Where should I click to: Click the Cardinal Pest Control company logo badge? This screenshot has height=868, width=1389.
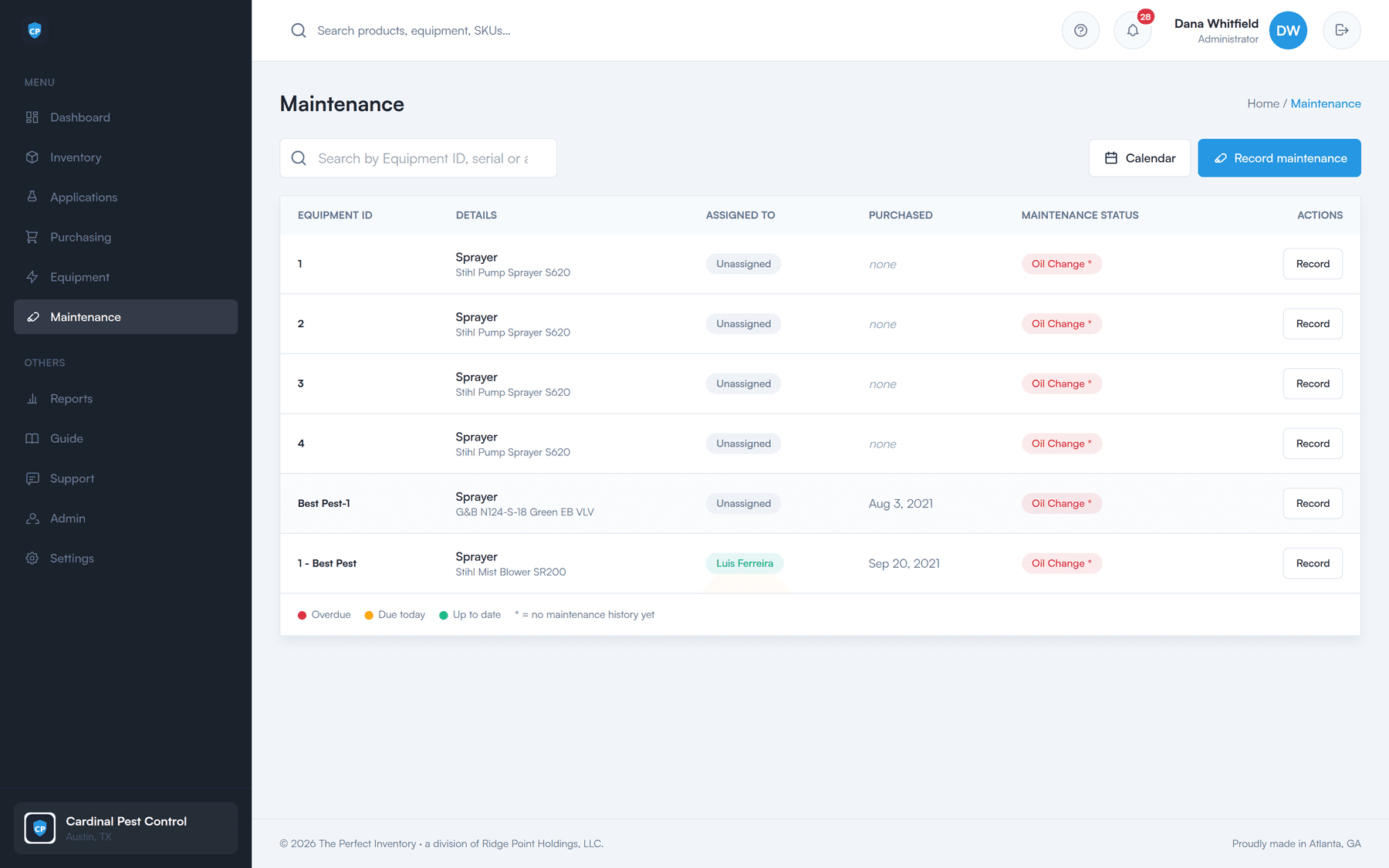[40, 828]
